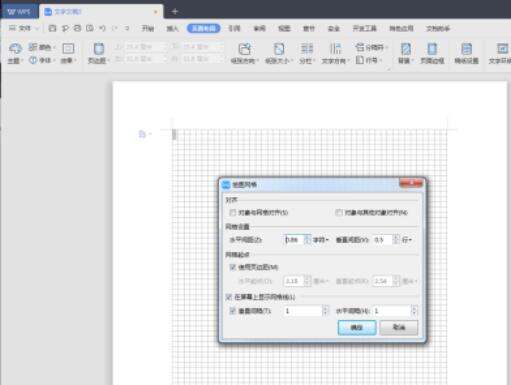Switch to the Insert (插入) tab
511x385 pixels.
click(x=173, y=29)
